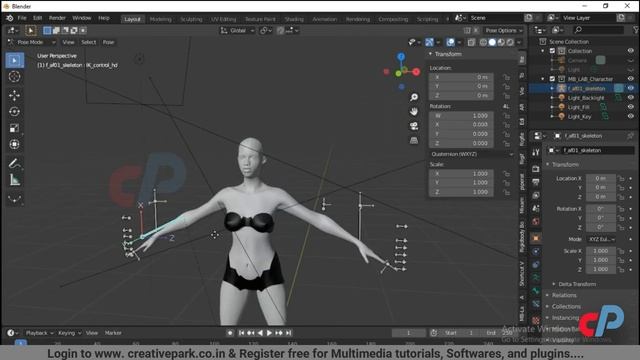Hide Light_Backlight in outliner
Viewport: 640px width, 360px height.
click(631, 98)
